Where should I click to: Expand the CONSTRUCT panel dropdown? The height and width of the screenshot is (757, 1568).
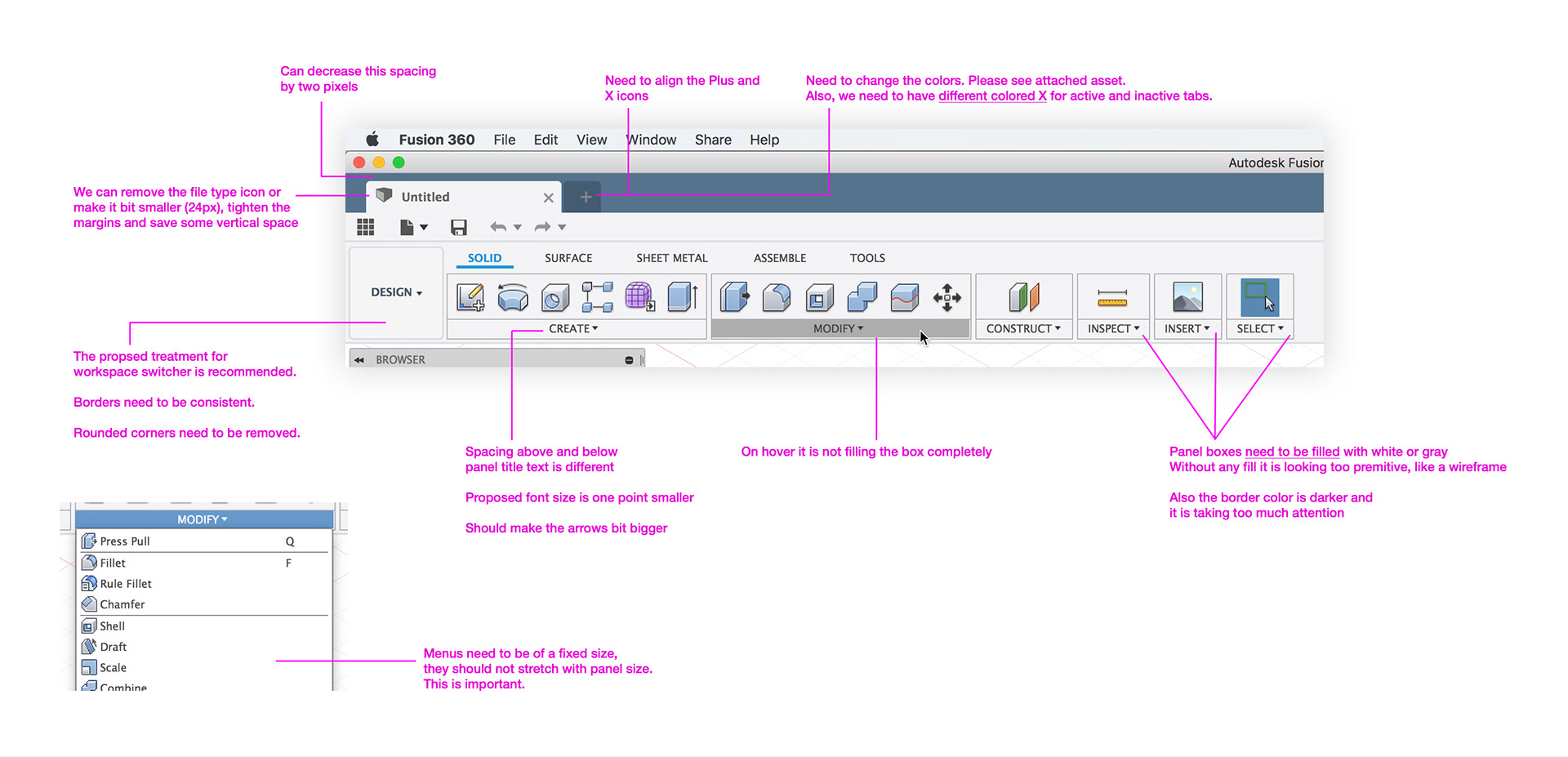[1023, 328]
